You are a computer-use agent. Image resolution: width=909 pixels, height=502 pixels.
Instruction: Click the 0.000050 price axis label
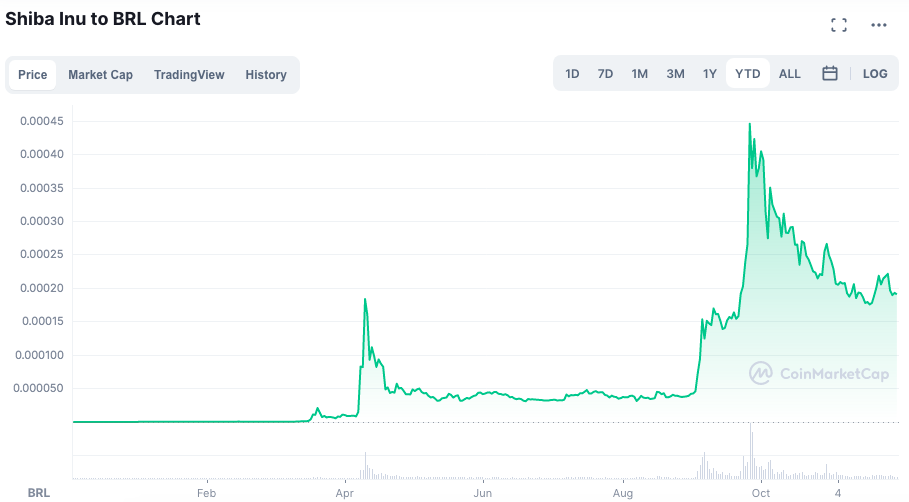pyautogui.click(x=38, y=388)
